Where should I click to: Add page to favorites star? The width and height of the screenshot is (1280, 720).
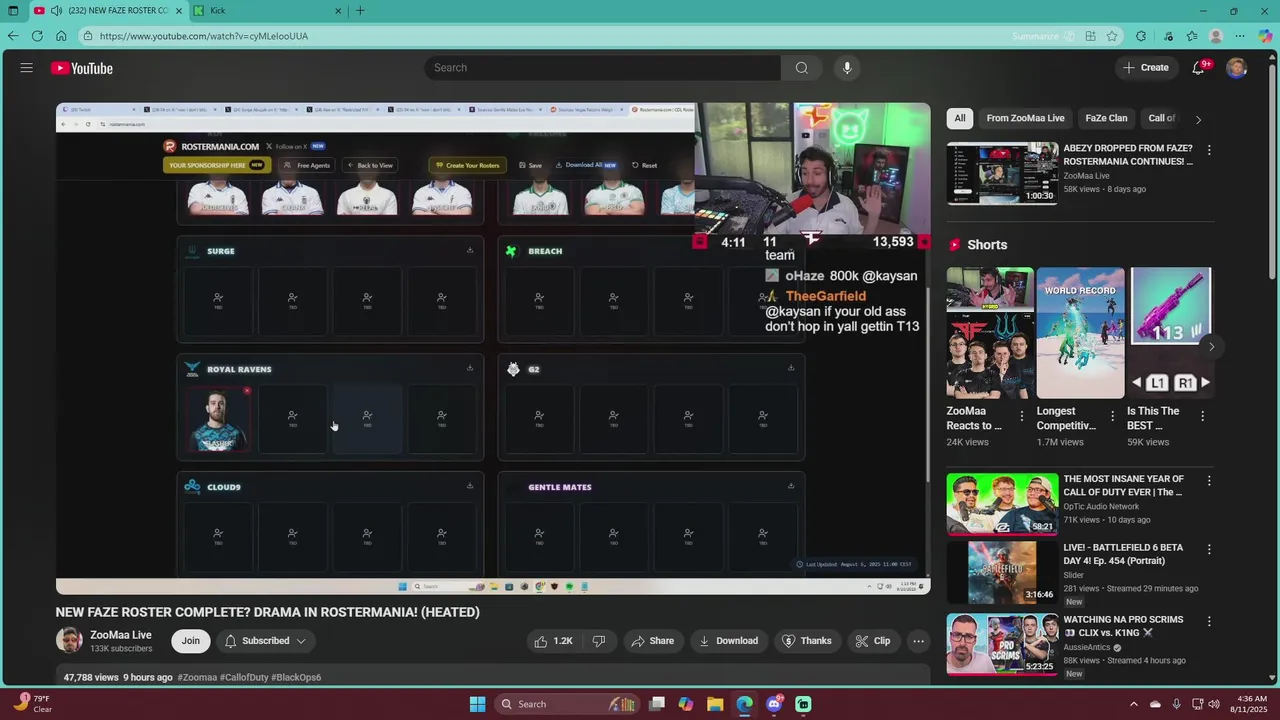coord(1112,36)
